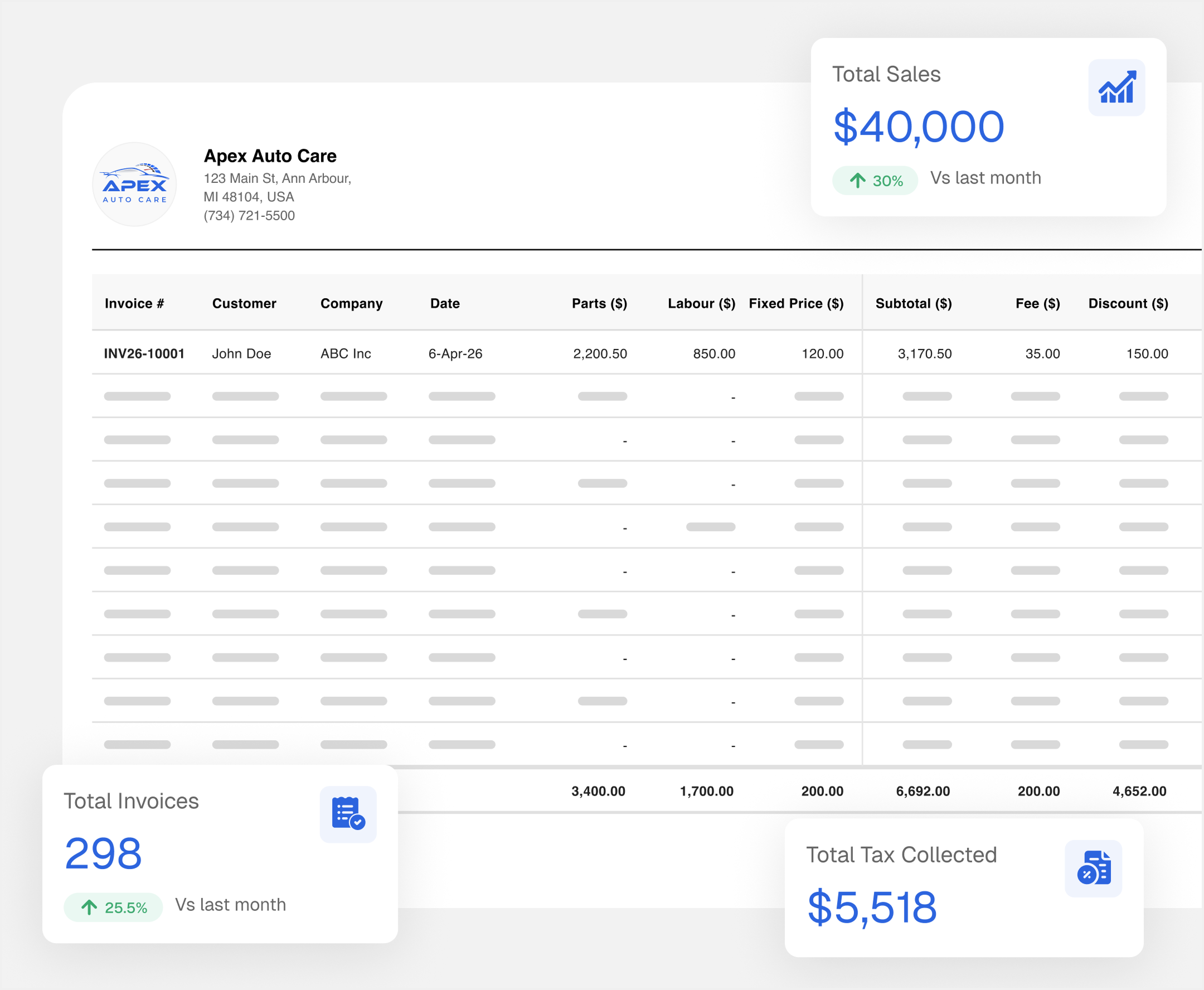Click the $40,000 total sales value
Viewport: 1204px width, 990px height.
coord(918,127)
